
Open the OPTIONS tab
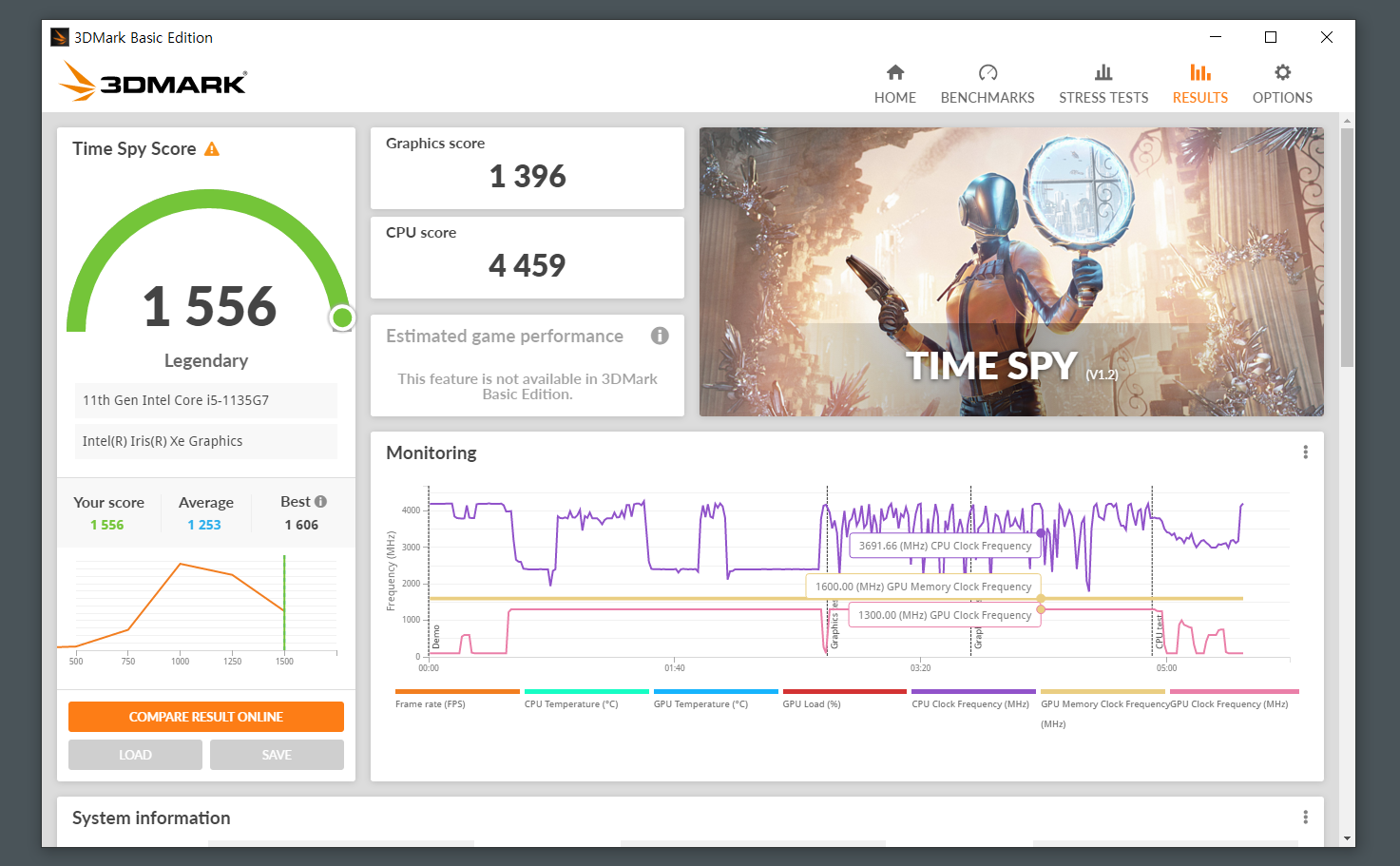[x=1282, y=84]
